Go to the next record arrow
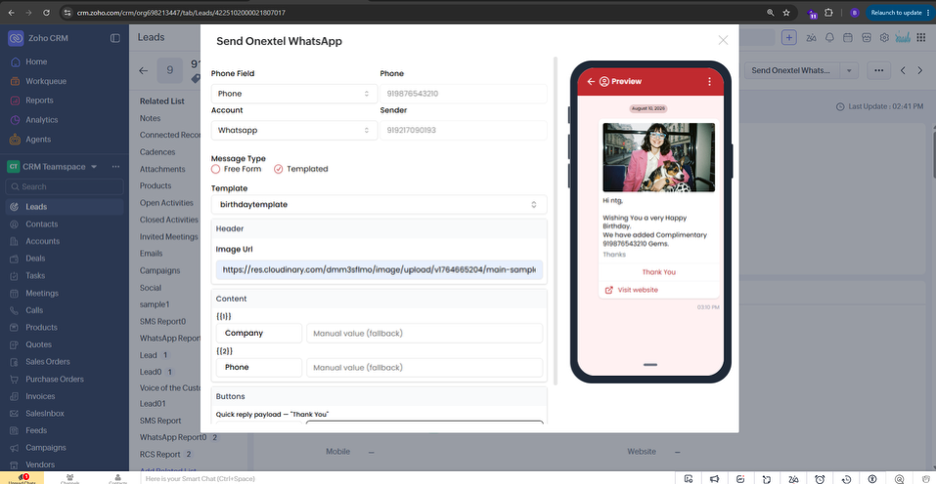936x484 pixels. pos(919,70)
